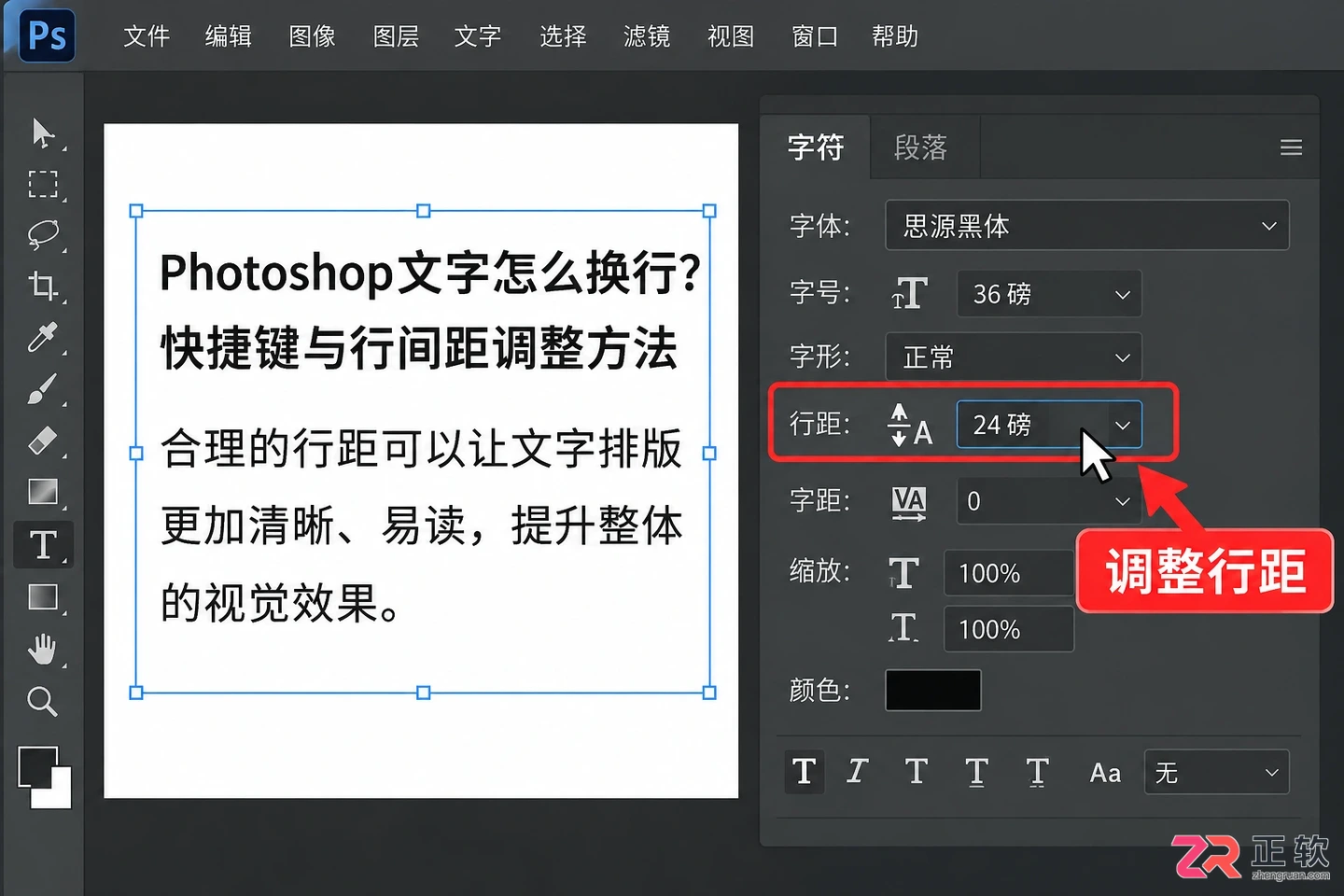Select the Rectangle shape tool

click(x=42, y=596)
